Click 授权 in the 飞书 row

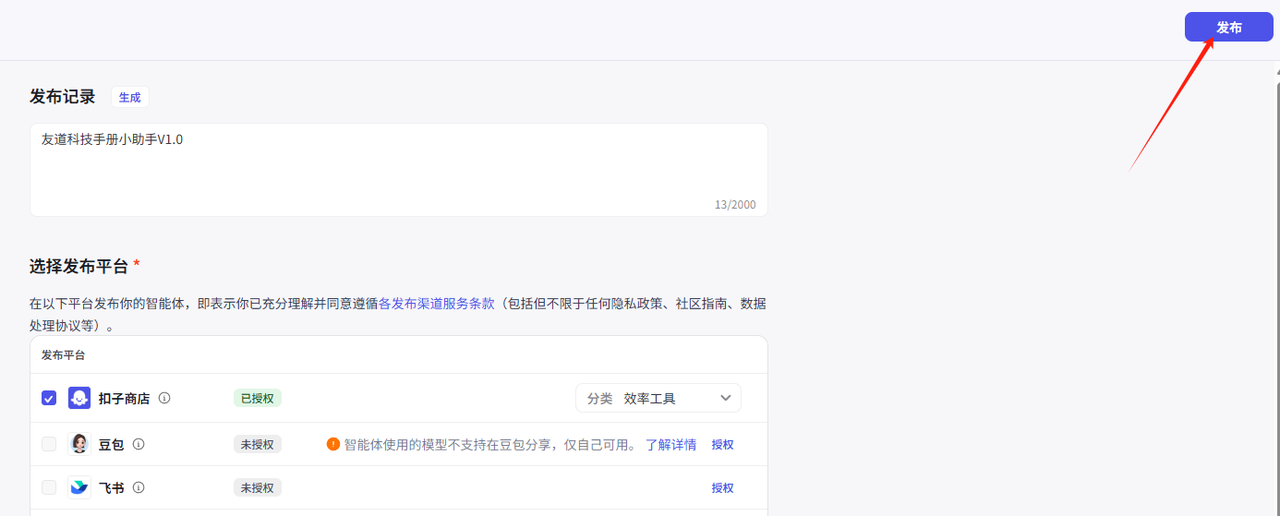tap(723, 487)
